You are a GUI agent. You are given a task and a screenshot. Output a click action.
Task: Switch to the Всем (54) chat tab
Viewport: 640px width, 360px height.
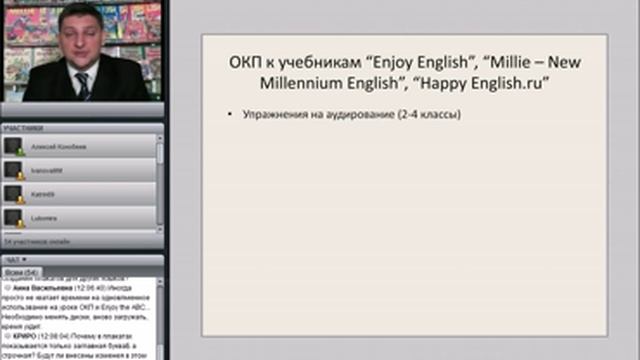(x=22, y=272)
